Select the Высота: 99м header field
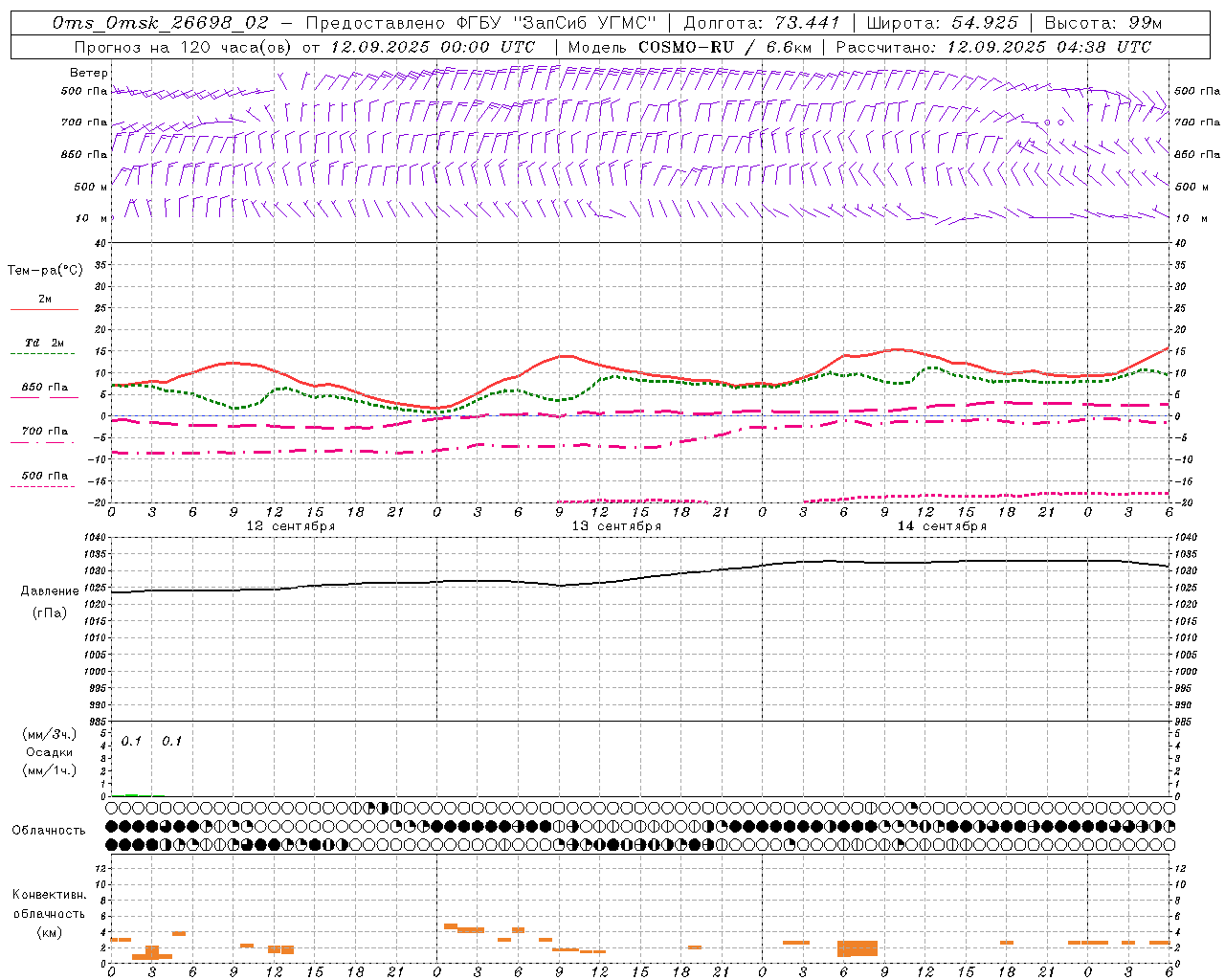Screen dimensions: 1225x980 pos(1103,22)
